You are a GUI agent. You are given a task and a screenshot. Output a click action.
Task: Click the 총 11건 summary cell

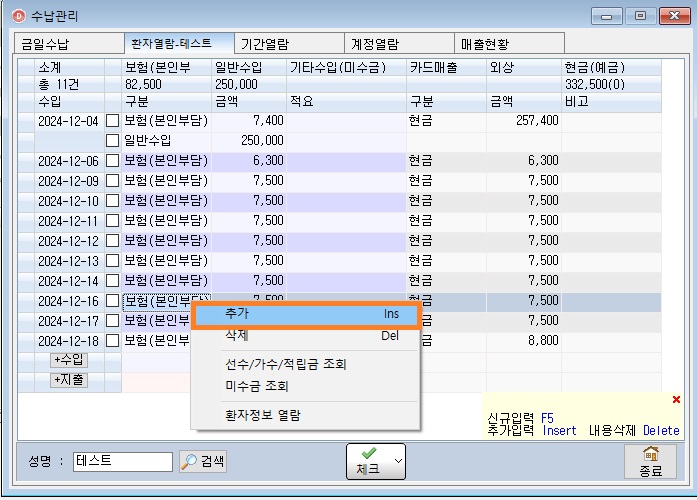click(69, 84)
